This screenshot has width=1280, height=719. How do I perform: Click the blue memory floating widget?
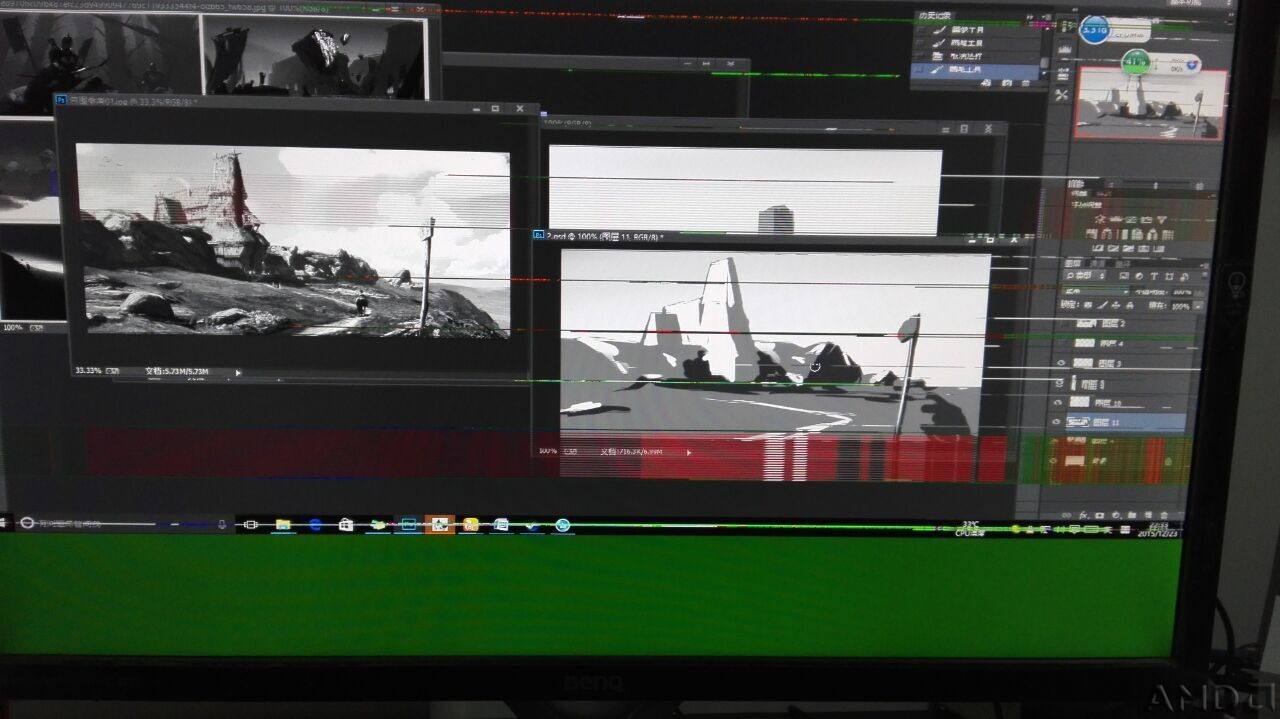point(1095,30)
